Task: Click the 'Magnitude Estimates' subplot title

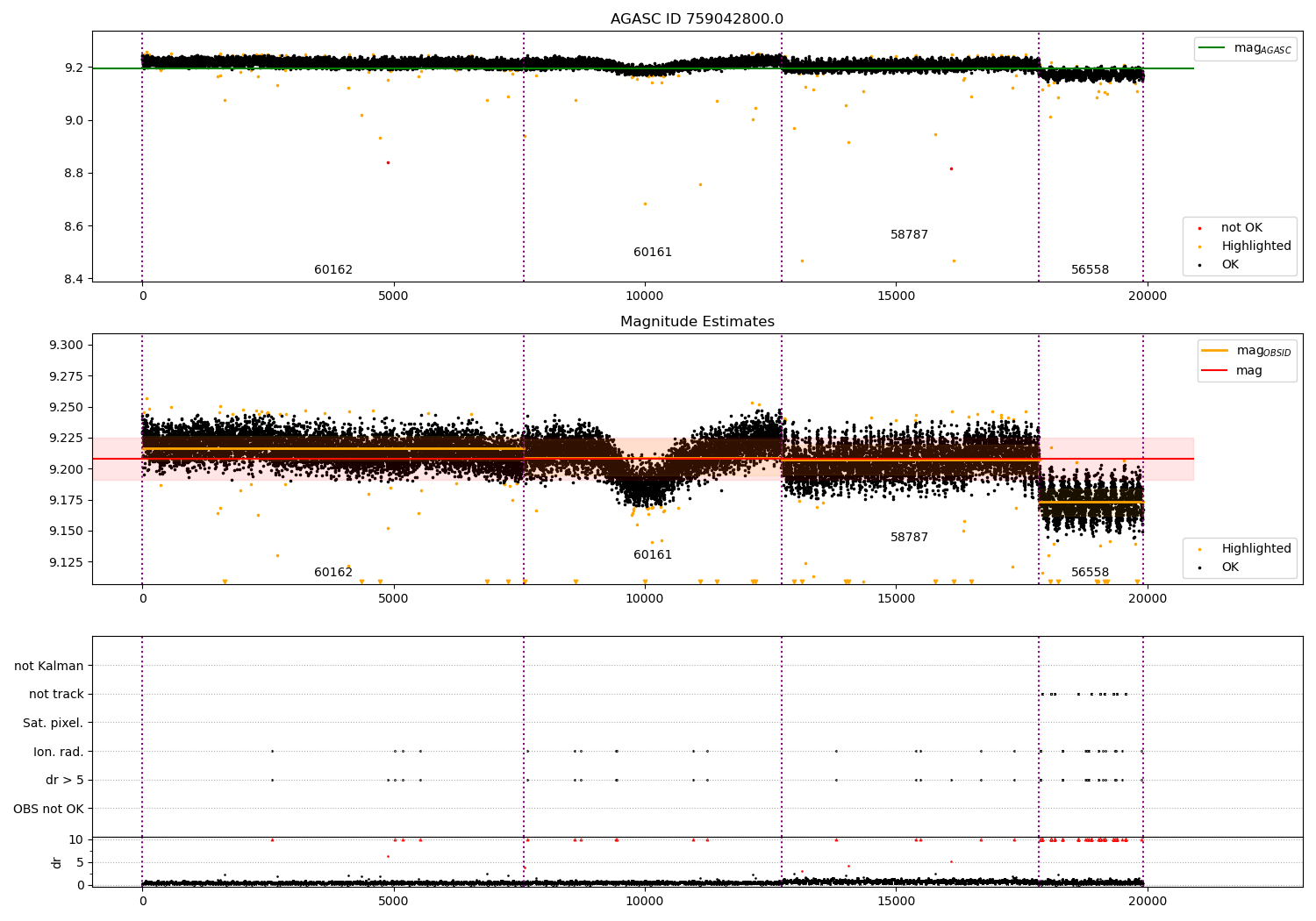Action: click(697, 322)
